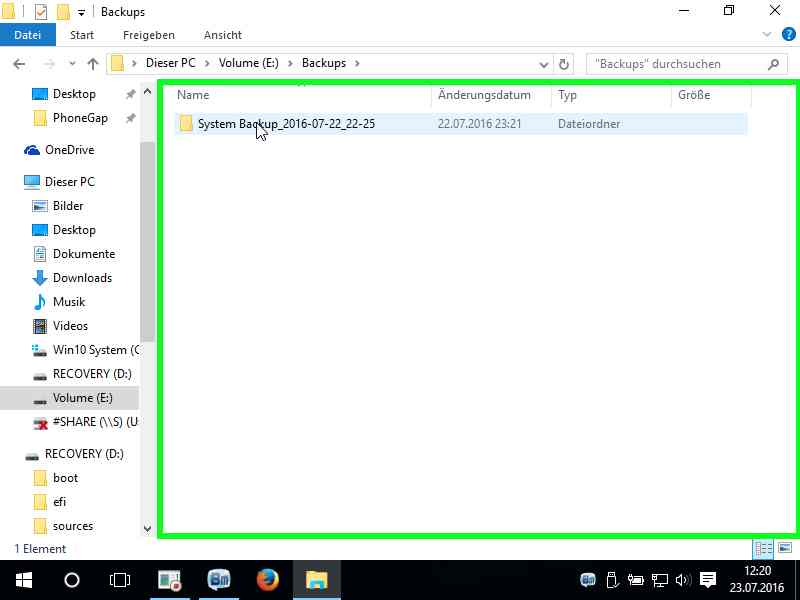Expand the address bar history dropdown
Screen dimensions: 800x600
[544, 64]
